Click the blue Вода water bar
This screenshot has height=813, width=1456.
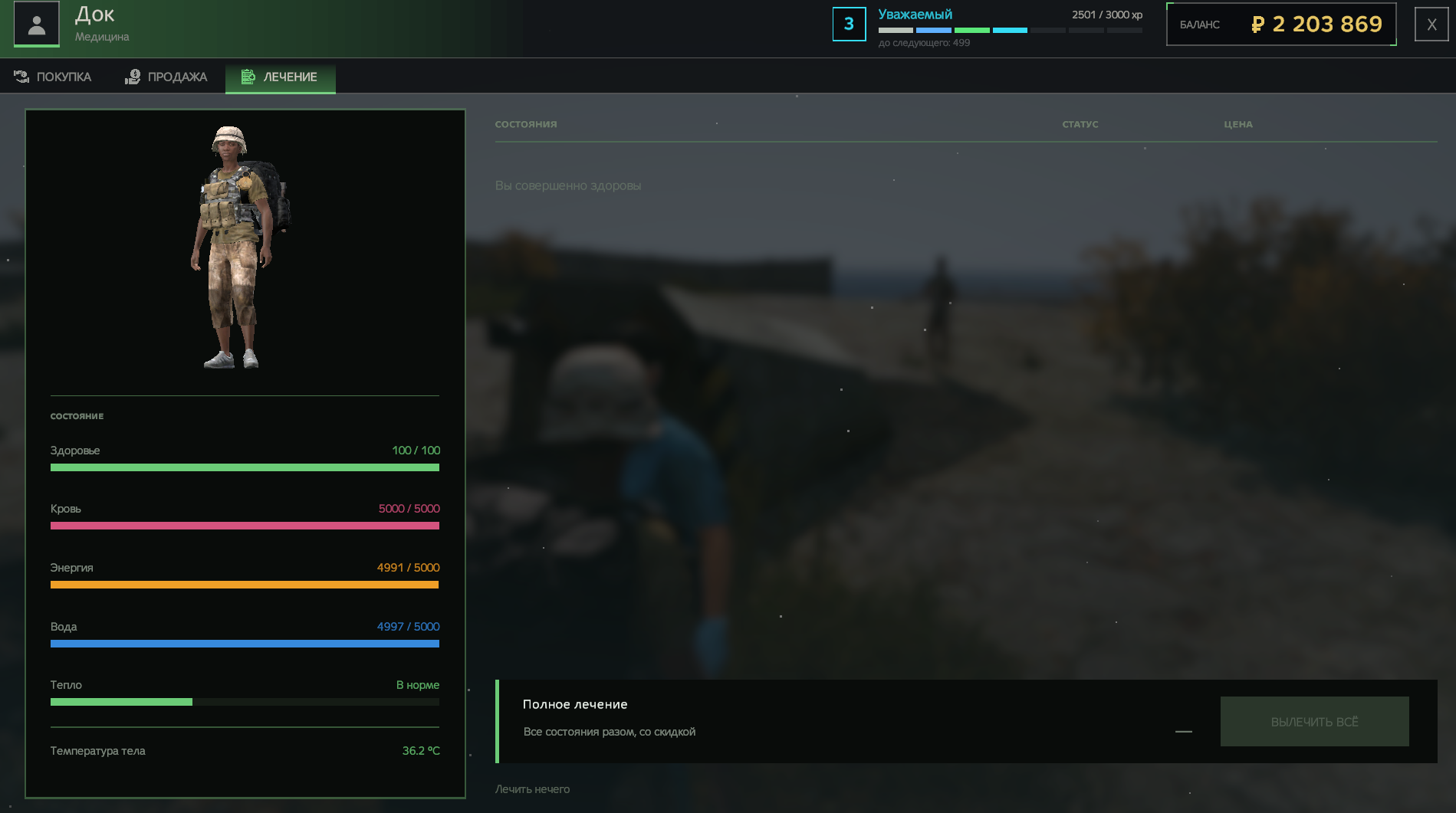click(245, 644)
